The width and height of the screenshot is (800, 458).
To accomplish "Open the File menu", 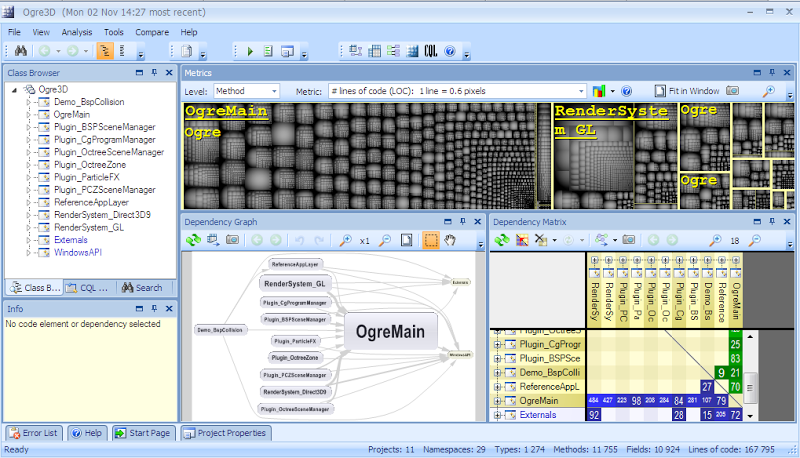I will (x=14, y=32).
